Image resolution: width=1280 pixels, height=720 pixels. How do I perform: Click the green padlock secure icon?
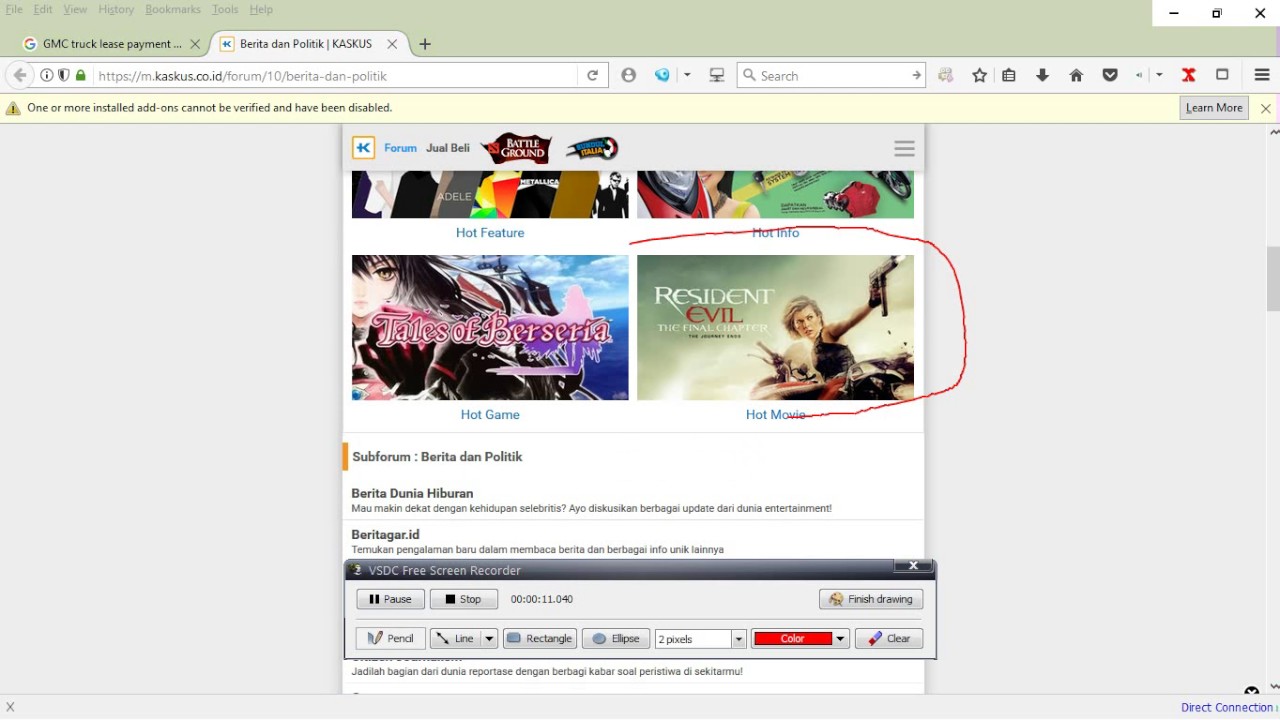point(81,75)
